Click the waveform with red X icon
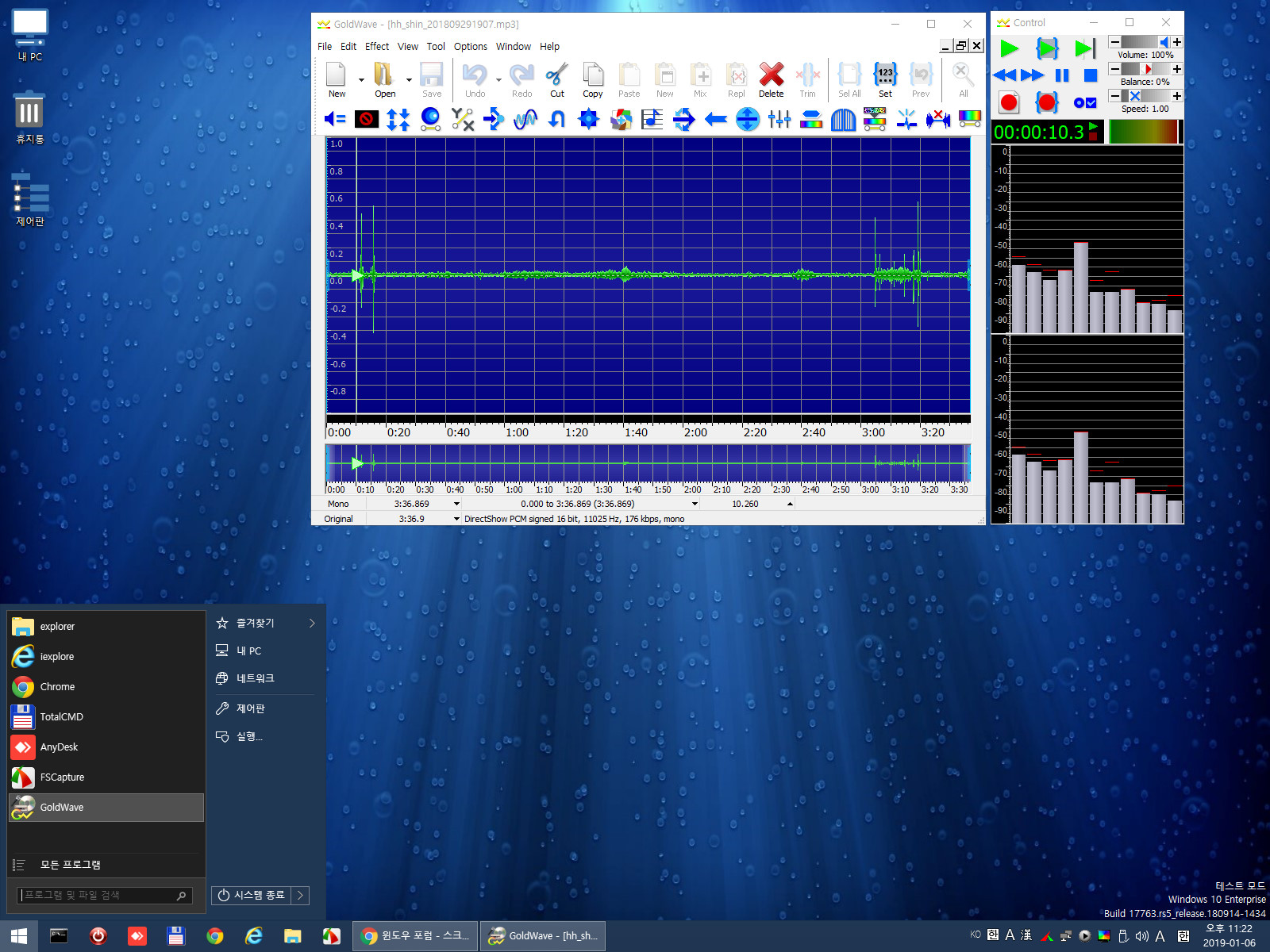The width and height of the screenshot is (1270, 952). point(937,119)
